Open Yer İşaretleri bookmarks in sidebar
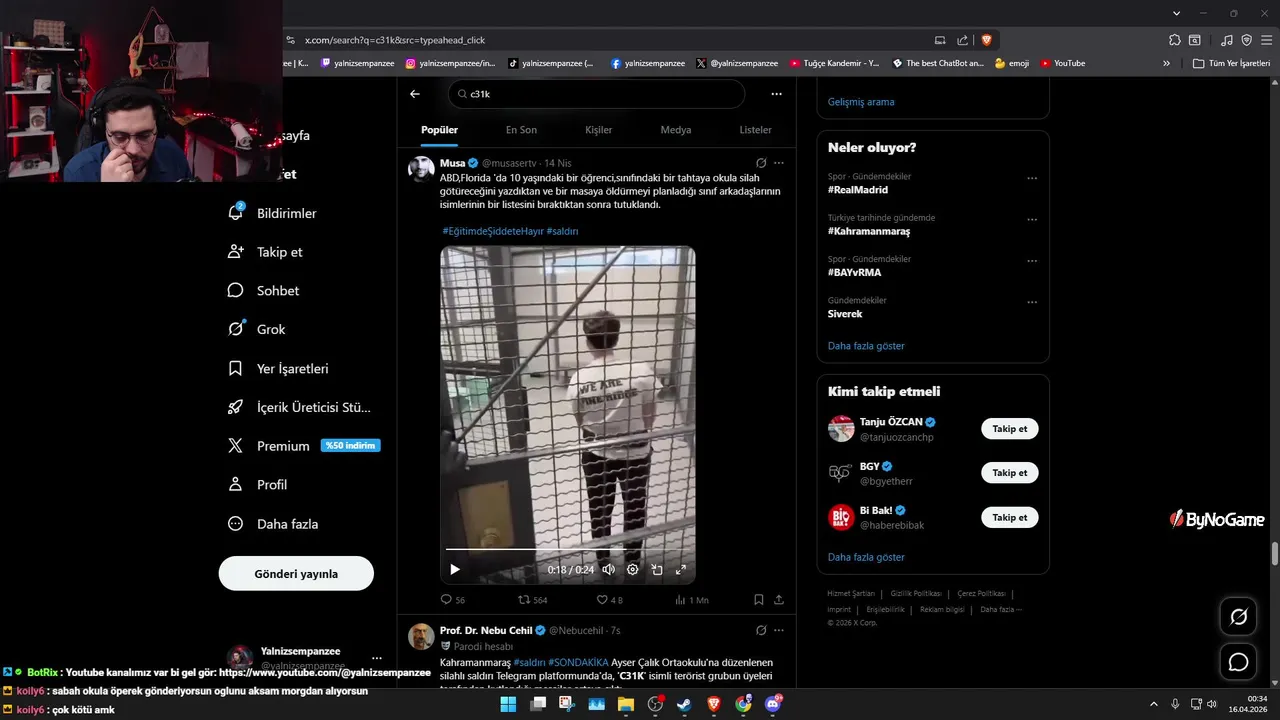 278,368
